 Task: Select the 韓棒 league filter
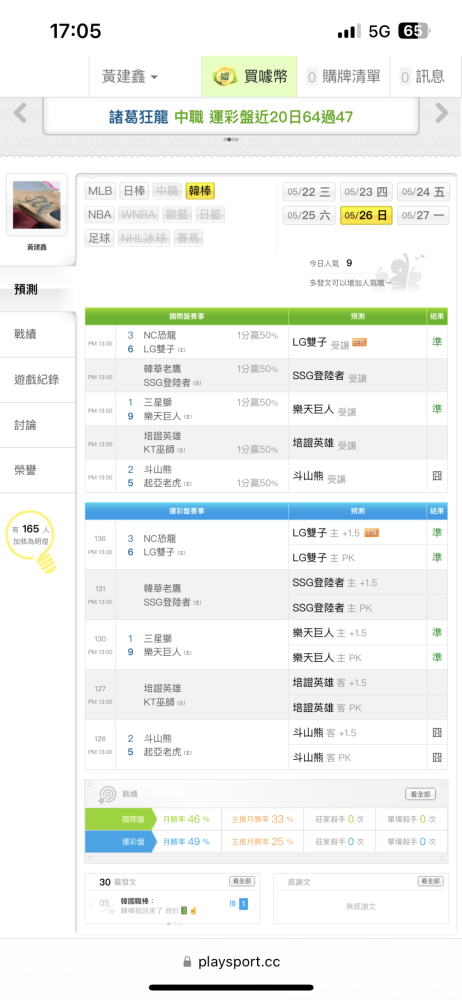pos(200,191)
